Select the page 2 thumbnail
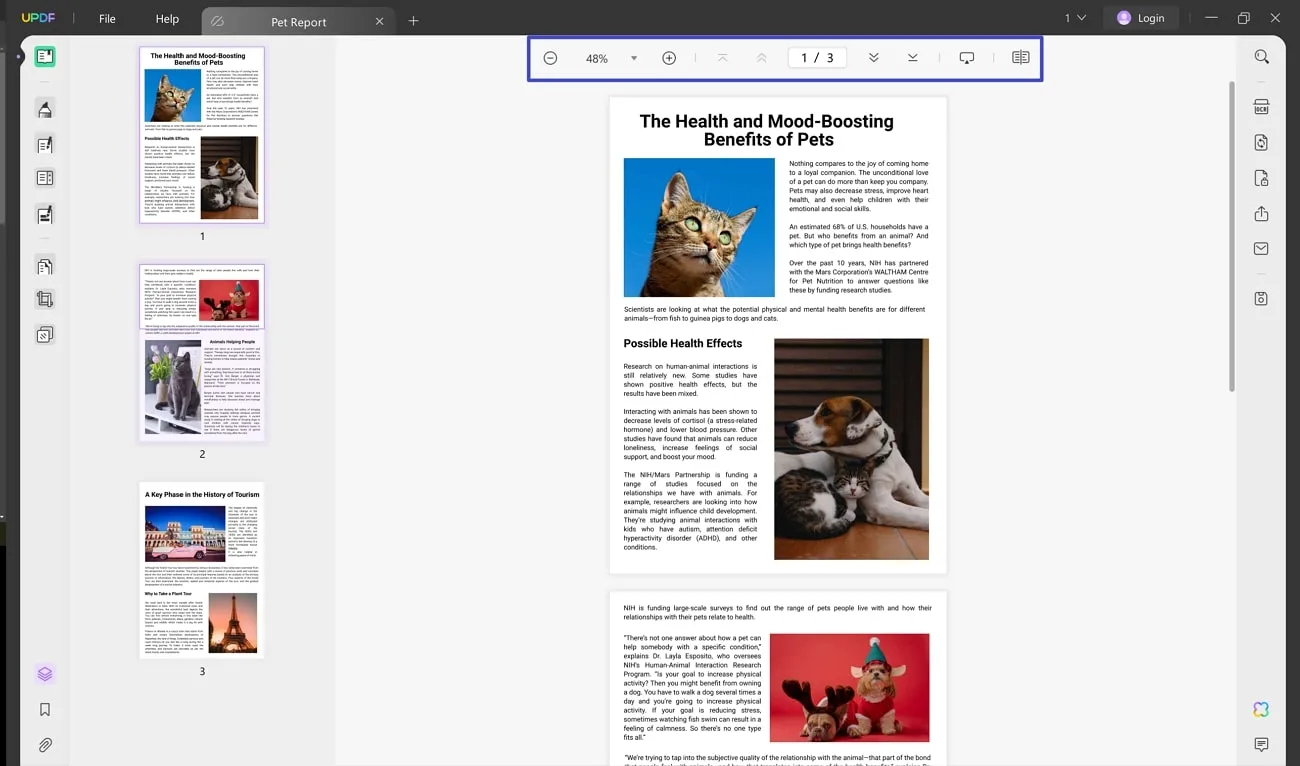The height and width of the screenshot is (766, 1300). pyautogui.click(x=202, y=353)
